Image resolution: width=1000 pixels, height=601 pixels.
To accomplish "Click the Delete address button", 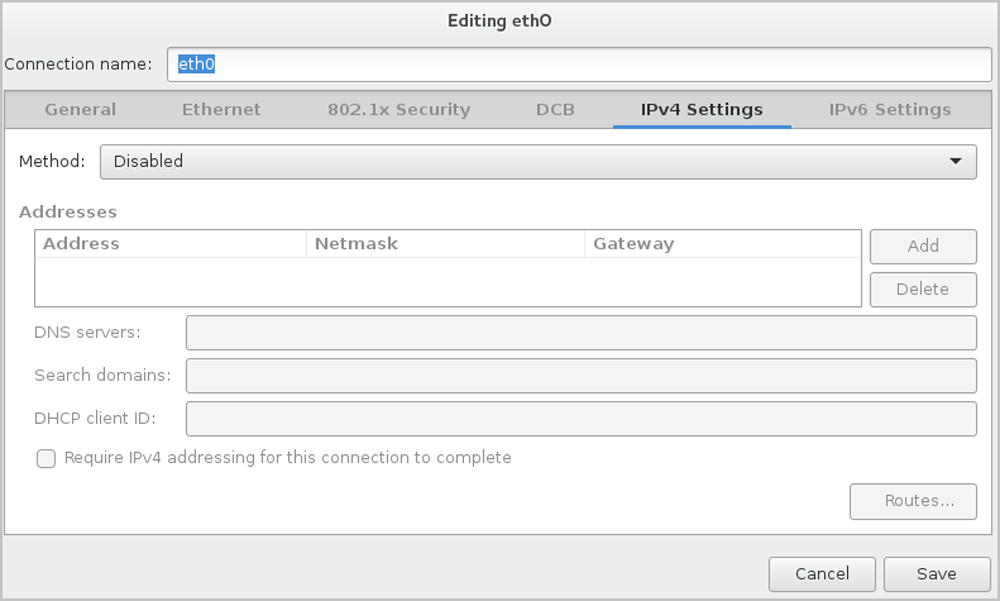I will (923, 289).
